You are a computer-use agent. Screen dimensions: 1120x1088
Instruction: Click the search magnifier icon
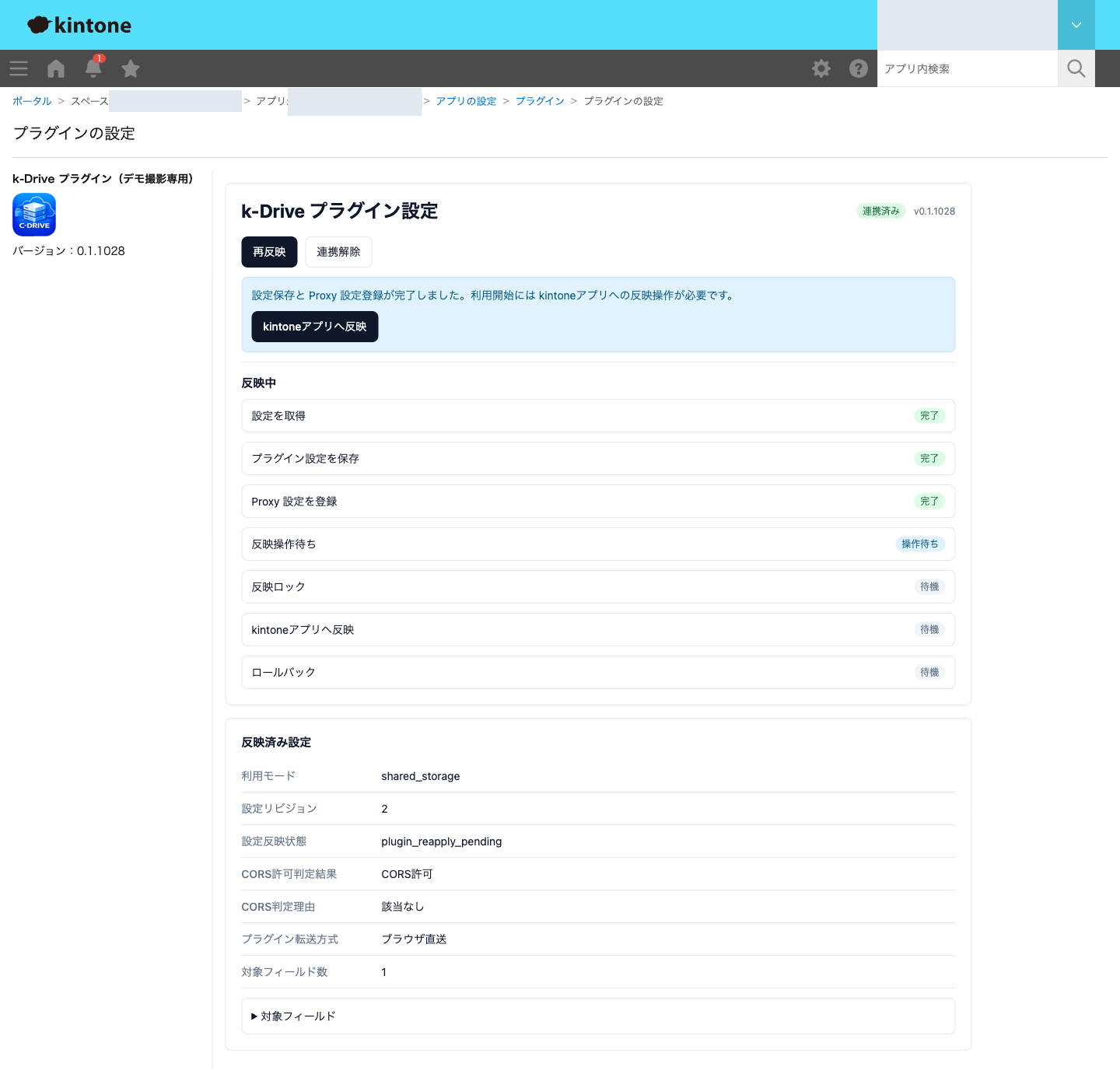click(1076, 68)
